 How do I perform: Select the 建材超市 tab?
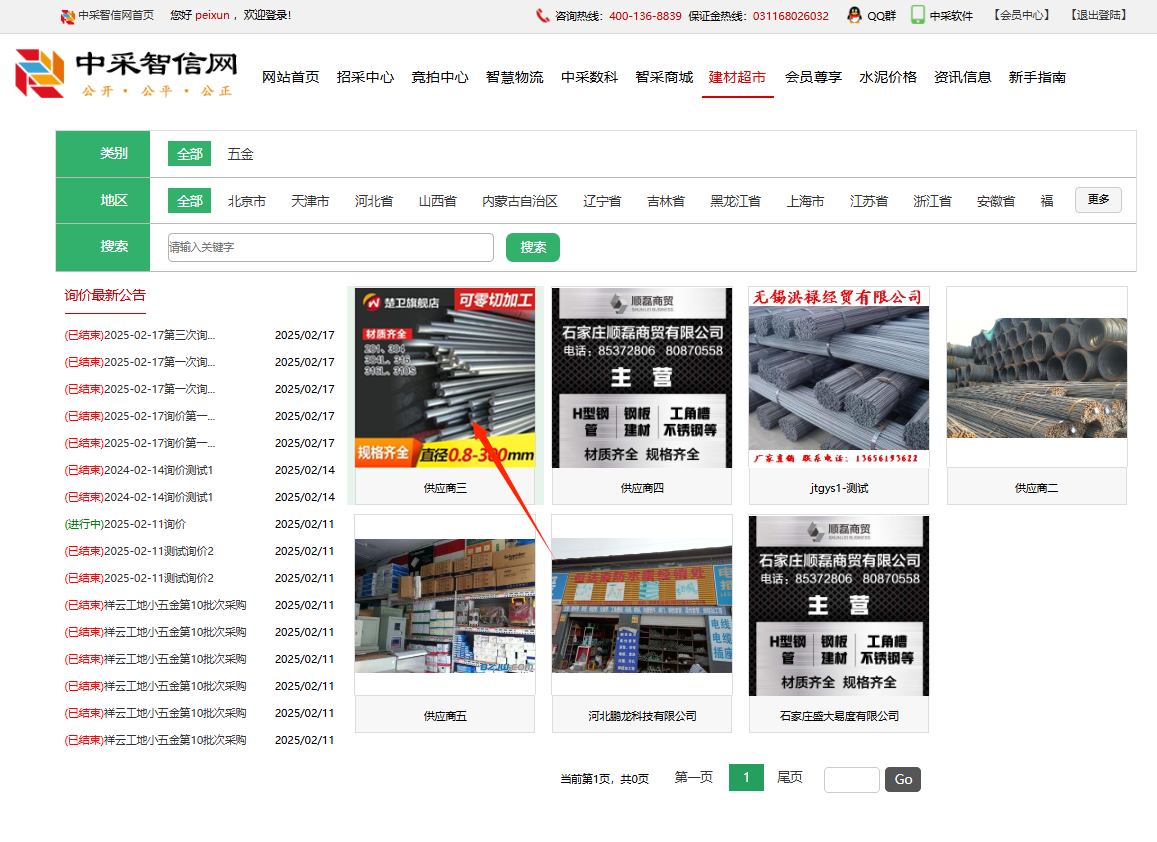click(x=737, y=77)
